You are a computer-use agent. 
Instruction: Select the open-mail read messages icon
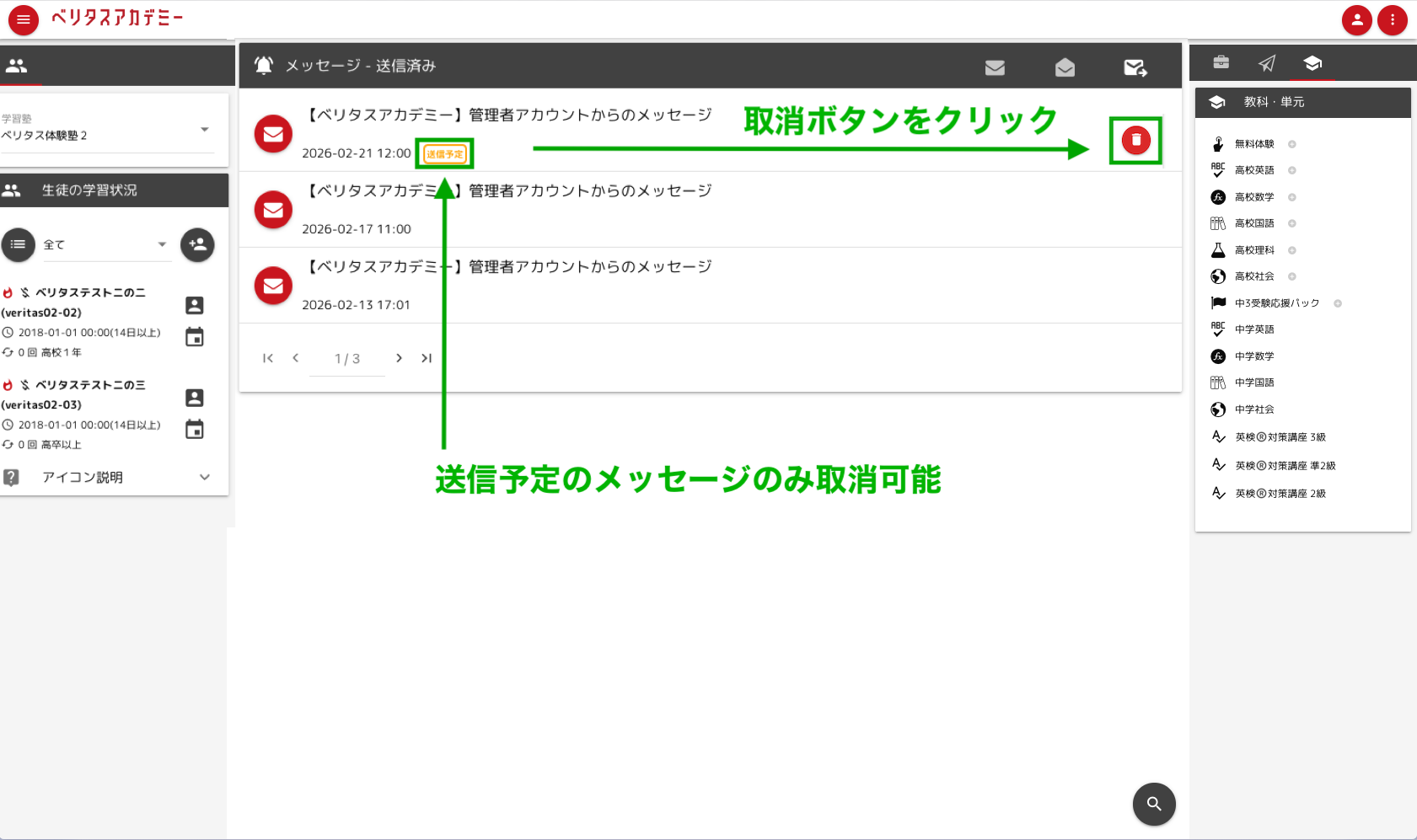point(1065,67)
